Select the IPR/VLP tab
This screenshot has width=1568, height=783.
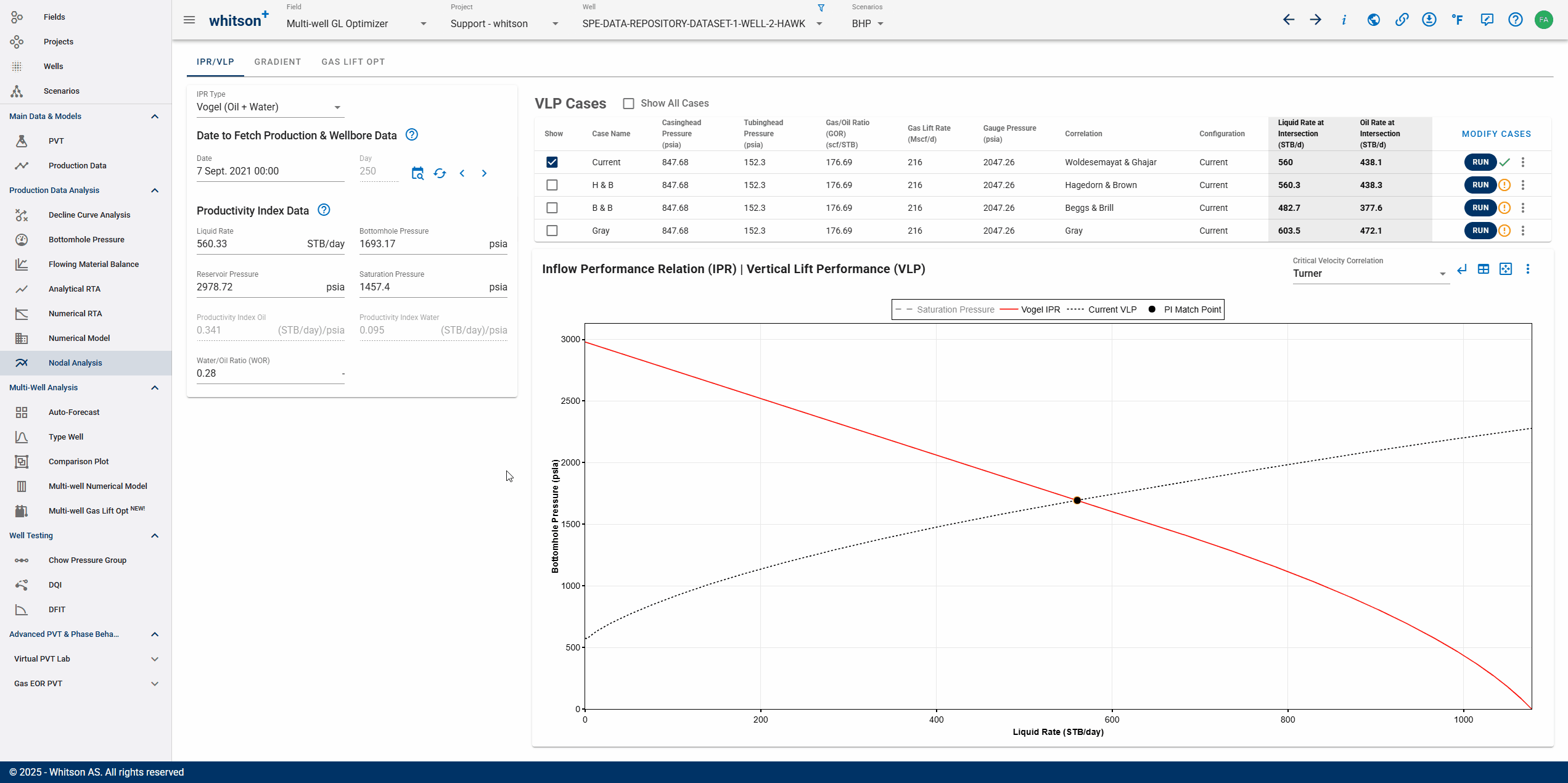(x=215, y=62)
